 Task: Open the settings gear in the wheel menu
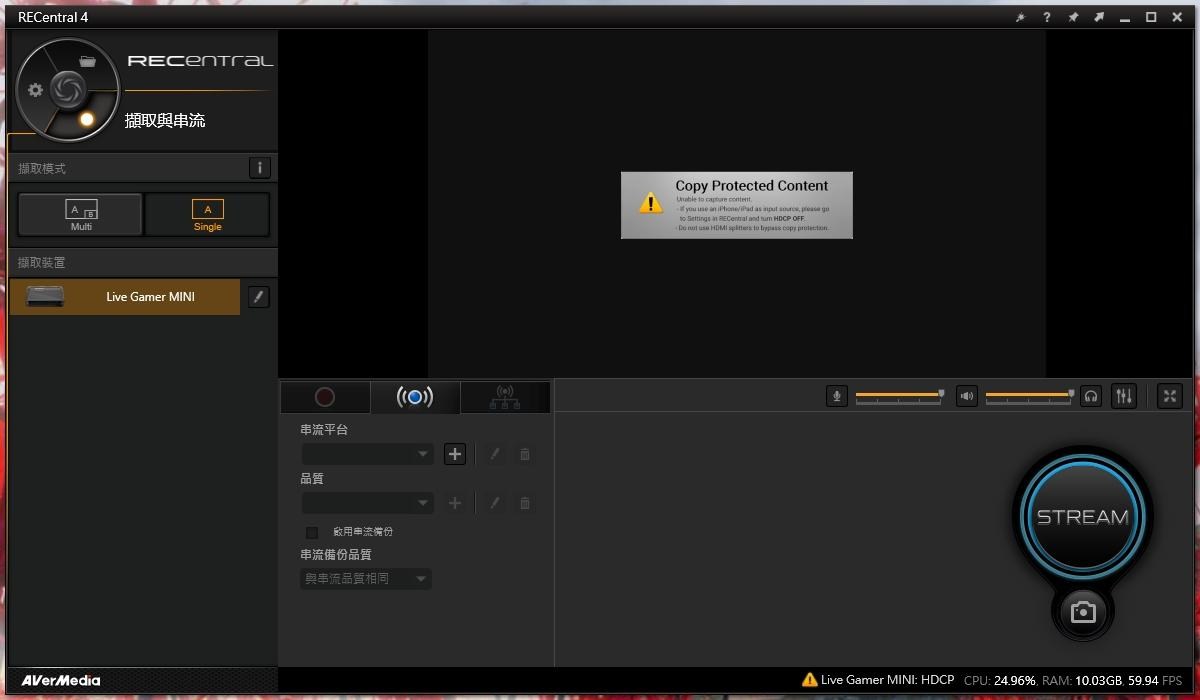click(x=36, y=90)
